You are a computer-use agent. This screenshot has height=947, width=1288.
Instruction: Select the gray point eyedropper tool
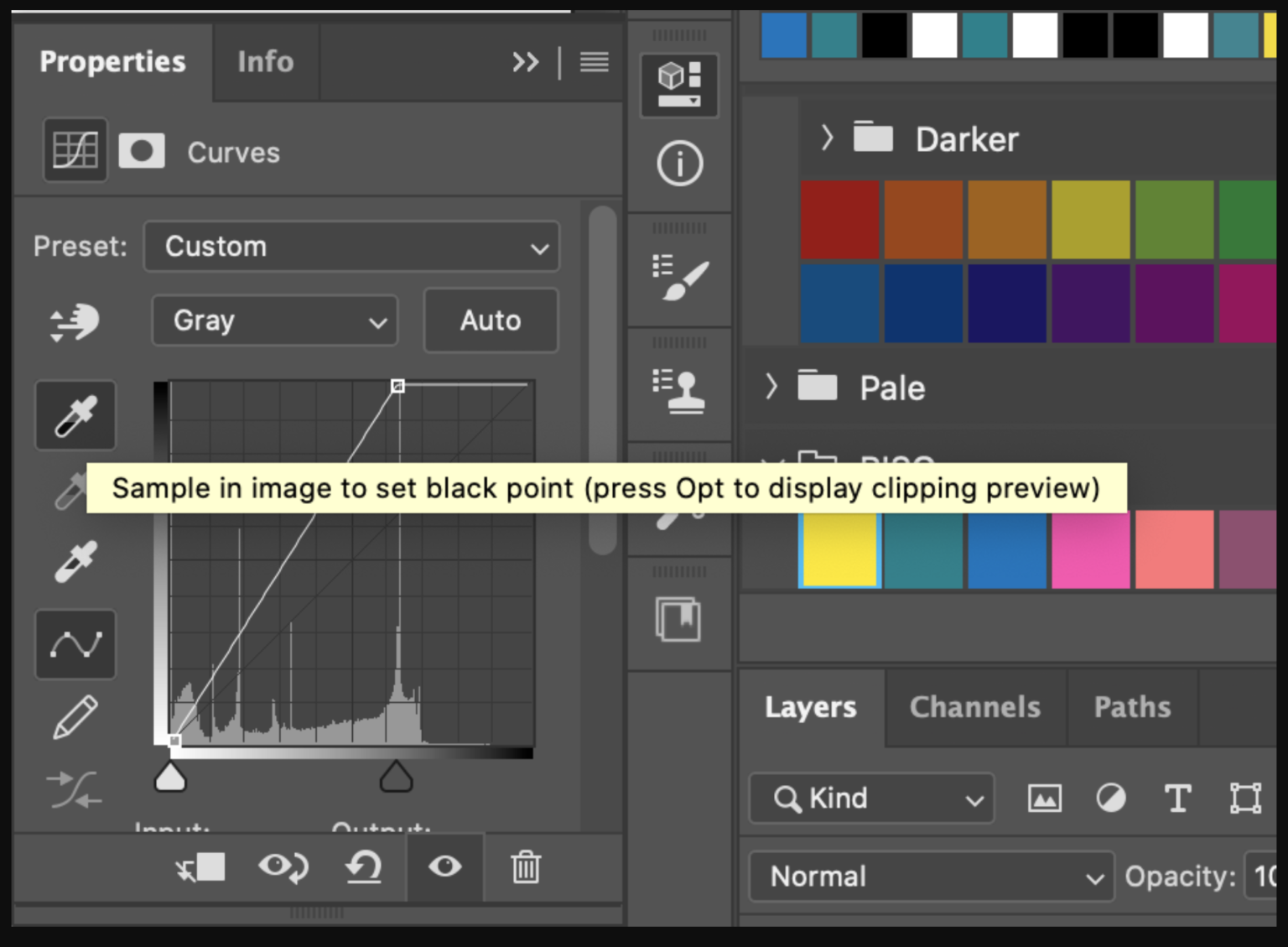(75, 489)
